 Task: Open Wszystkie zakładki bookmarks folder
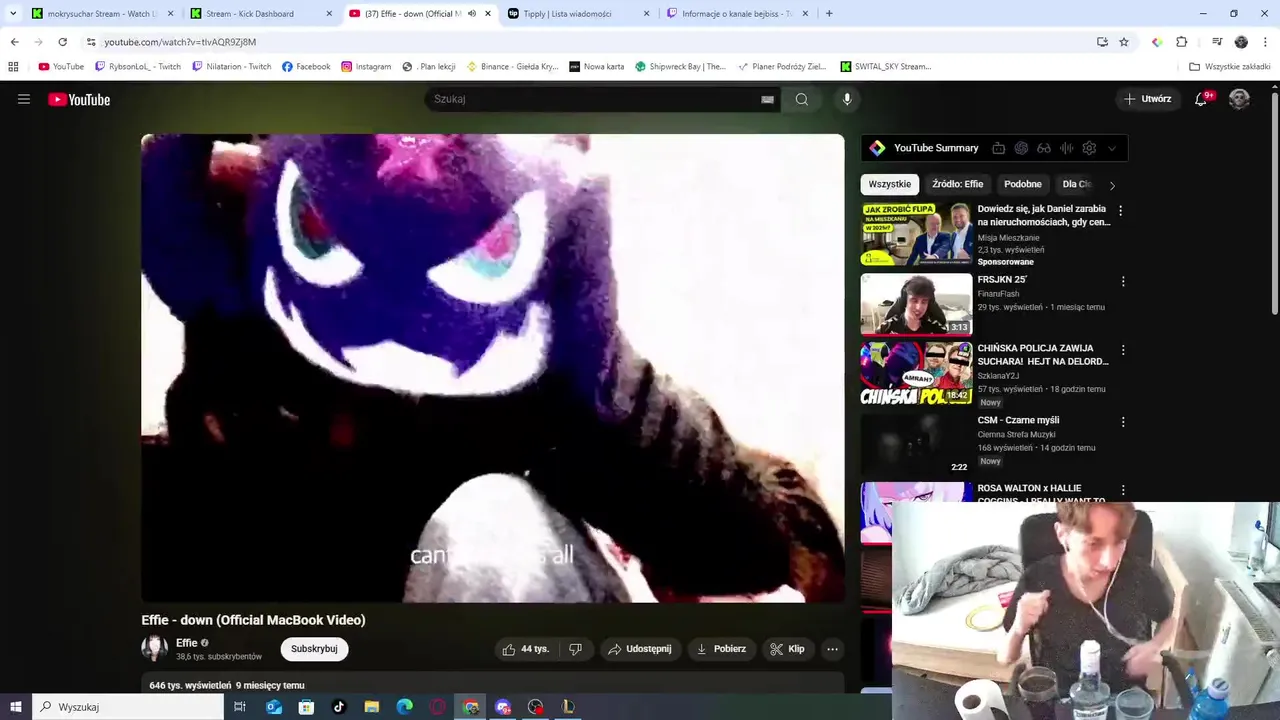tap(1230, 67)
